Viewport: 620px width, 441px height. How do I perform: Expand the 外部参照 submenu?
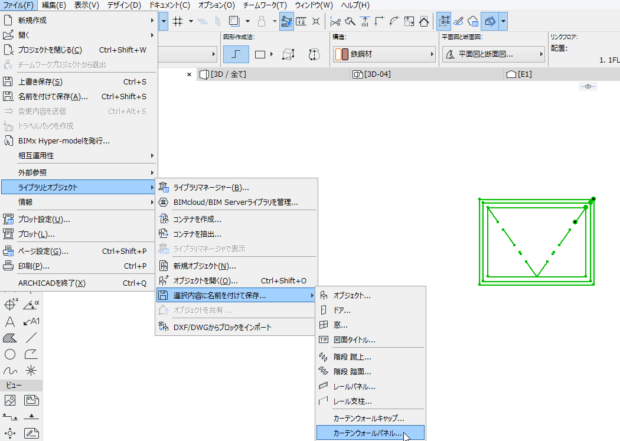79,172
